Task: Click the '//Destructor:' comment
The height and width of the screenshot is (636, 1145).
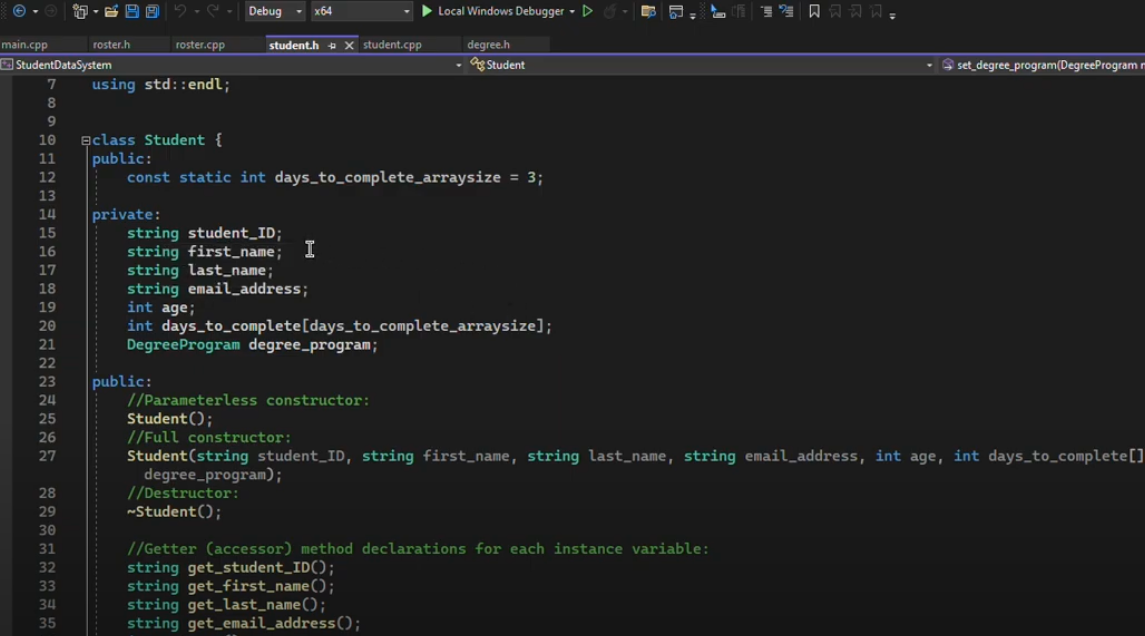Action: coord(183,494)
